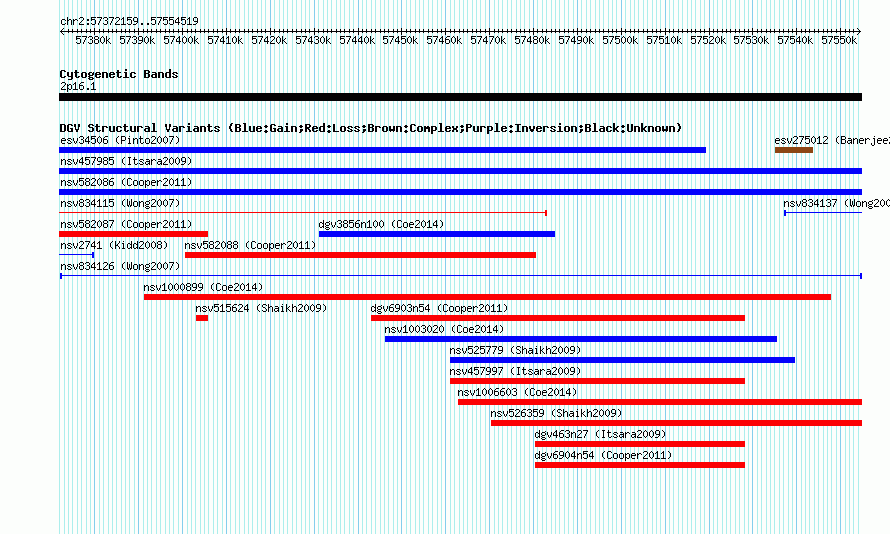Click the 57420k ruler position
Viewport: 890px width, 534px height.
(269, 40)
